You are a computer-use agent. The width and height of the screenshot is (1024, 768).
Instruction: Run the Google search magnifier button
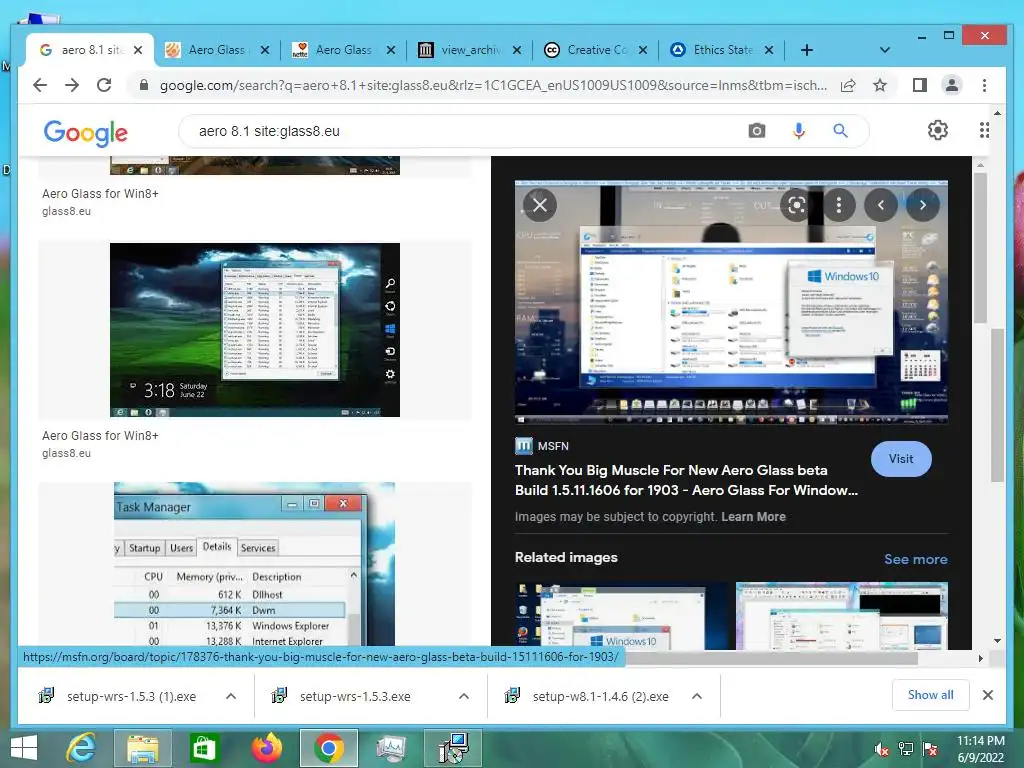pos(840,131)
